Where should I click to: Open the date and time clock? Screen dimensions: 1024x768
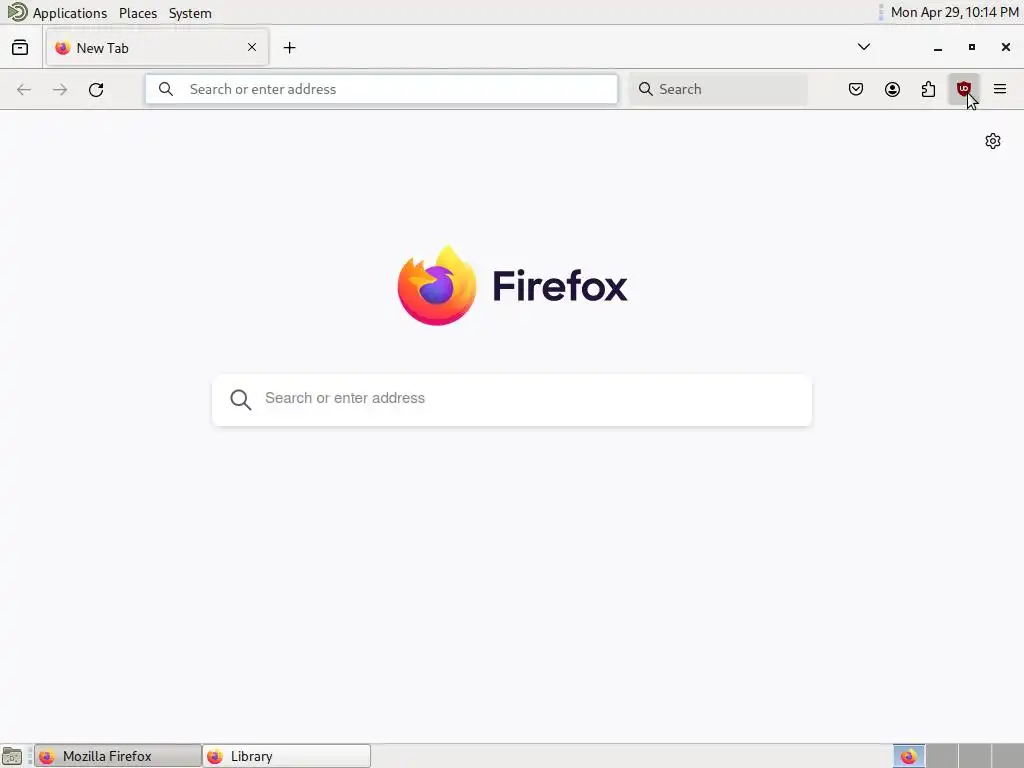(x=954, y=12)
